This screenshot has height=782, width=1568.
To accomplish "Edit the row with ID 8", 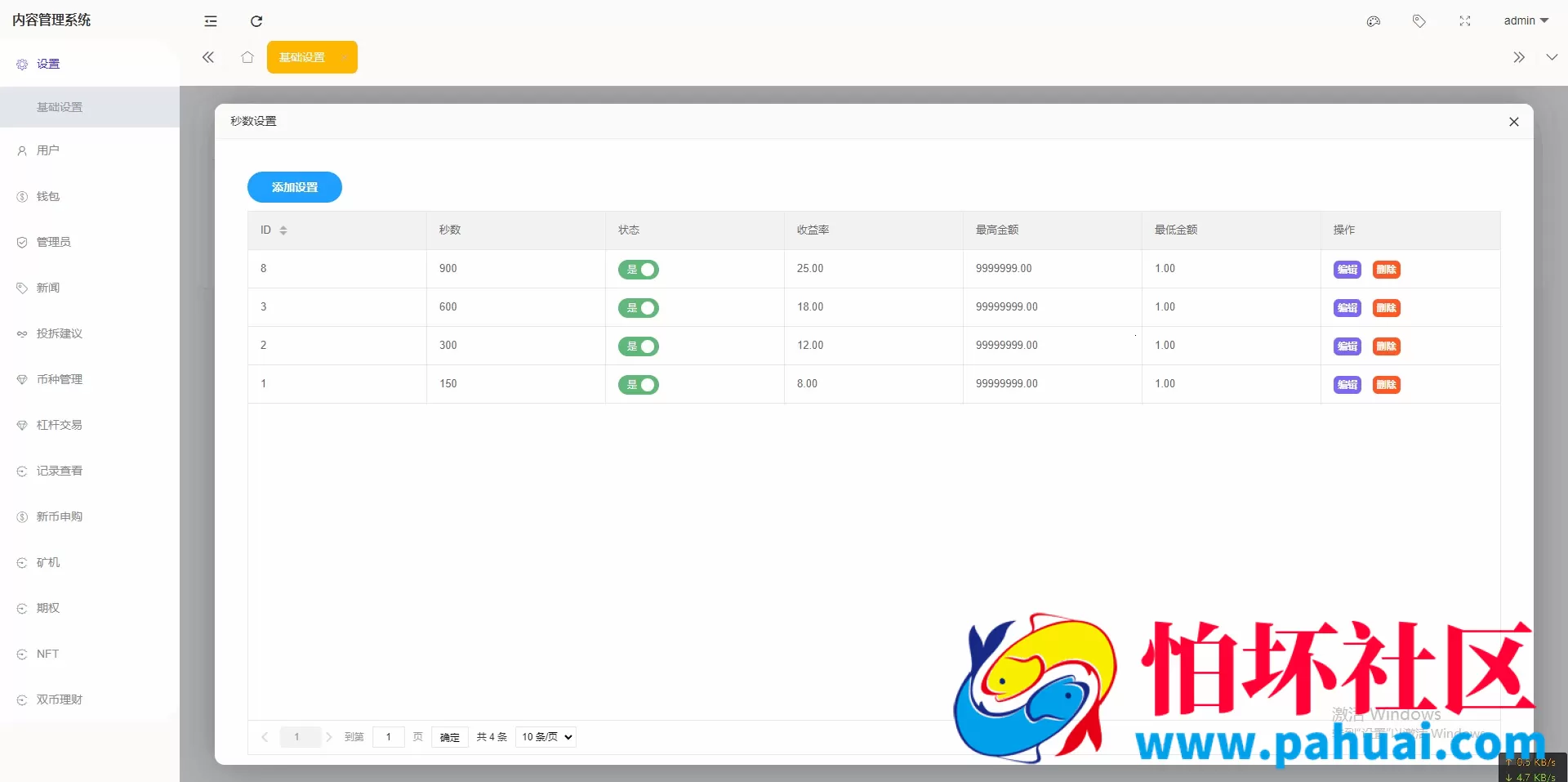I will 1347,270.
